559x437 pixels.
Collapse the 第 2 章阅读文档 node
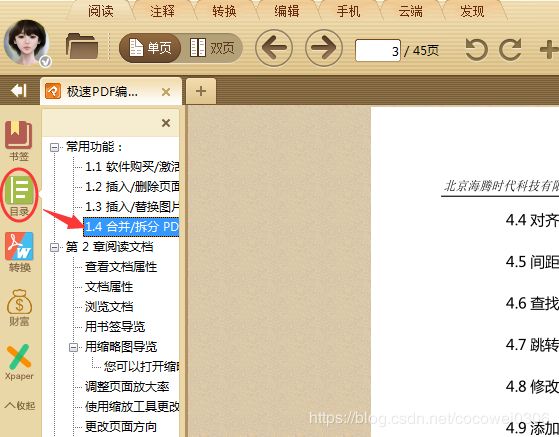pos(55,247)
